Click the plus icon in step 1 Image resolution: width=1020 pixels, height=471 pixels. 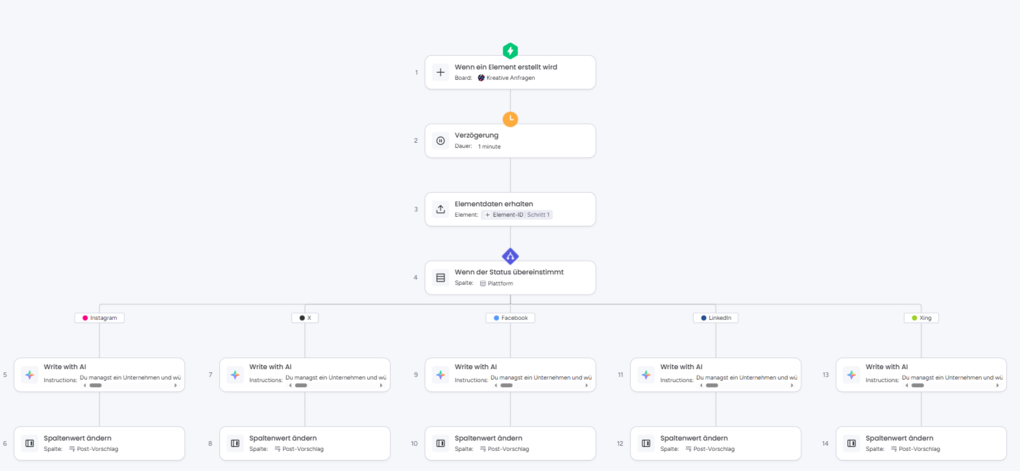tap(440, 72)
